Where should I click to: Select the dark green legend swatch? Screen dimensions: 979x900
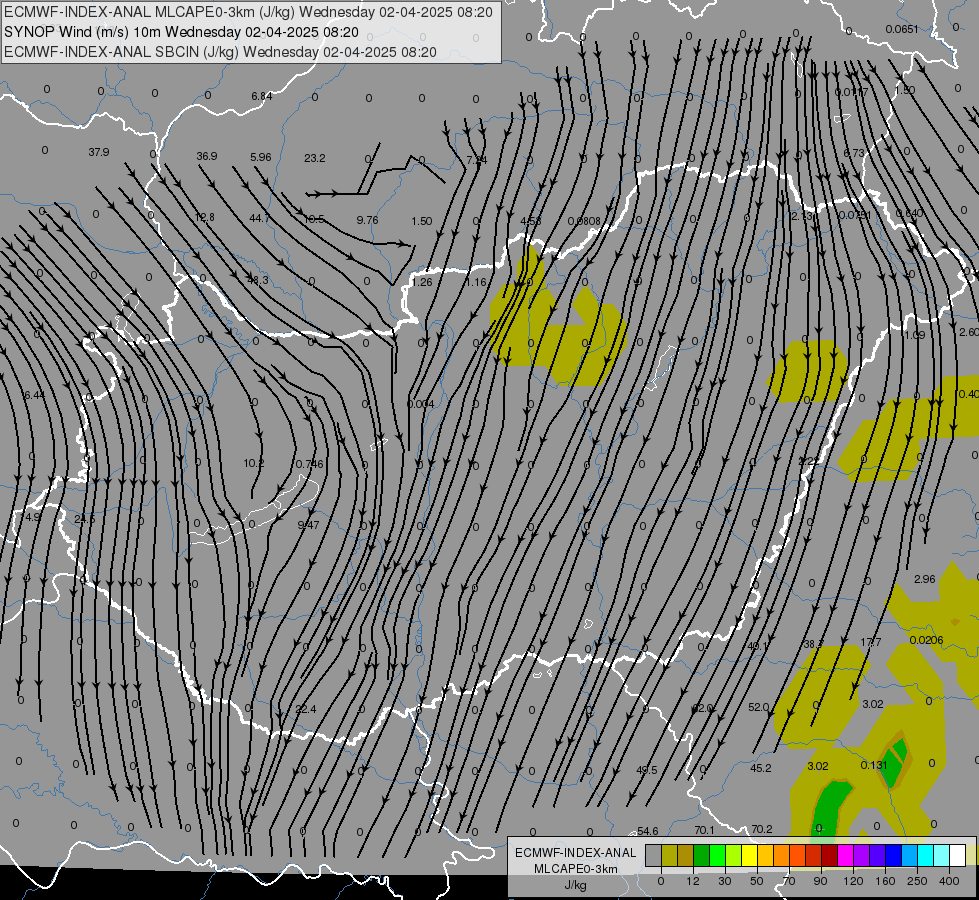[x=702, y=855]
